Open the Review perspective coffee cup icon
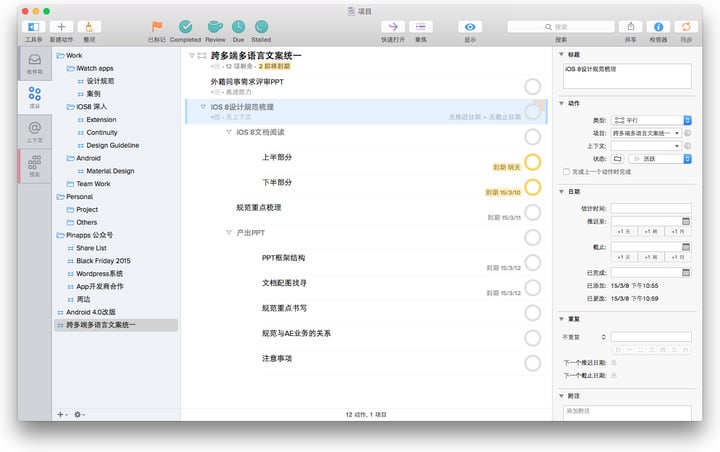 215,27
